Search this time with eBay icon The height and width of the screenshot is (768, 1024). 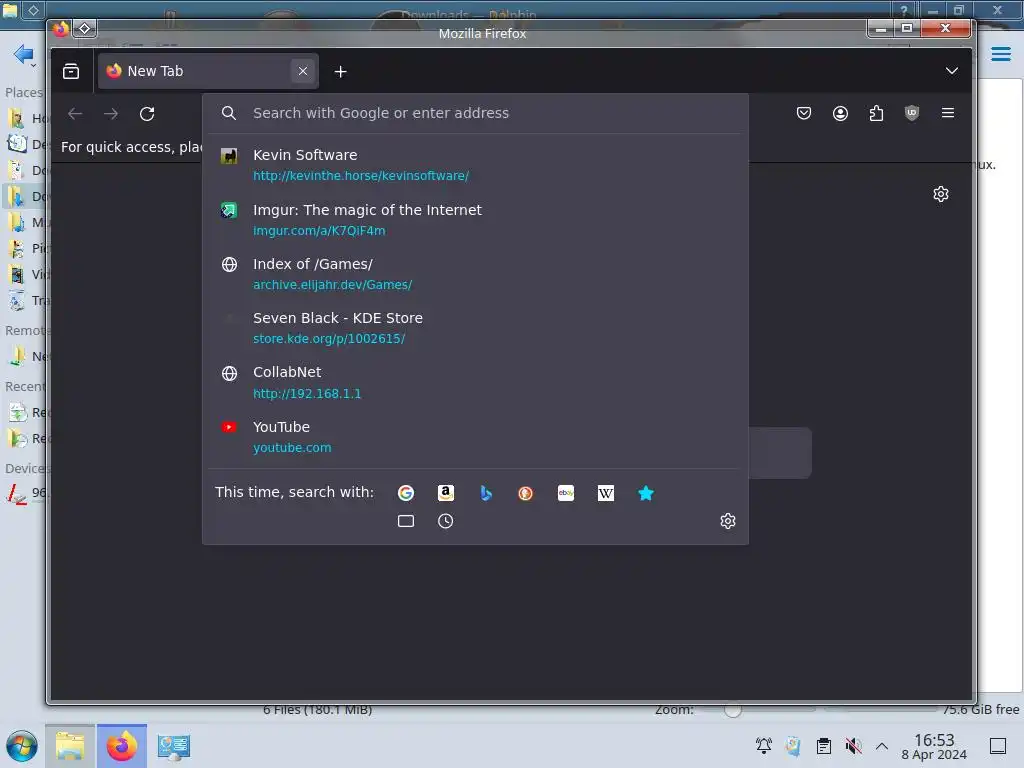coord(566,493)
